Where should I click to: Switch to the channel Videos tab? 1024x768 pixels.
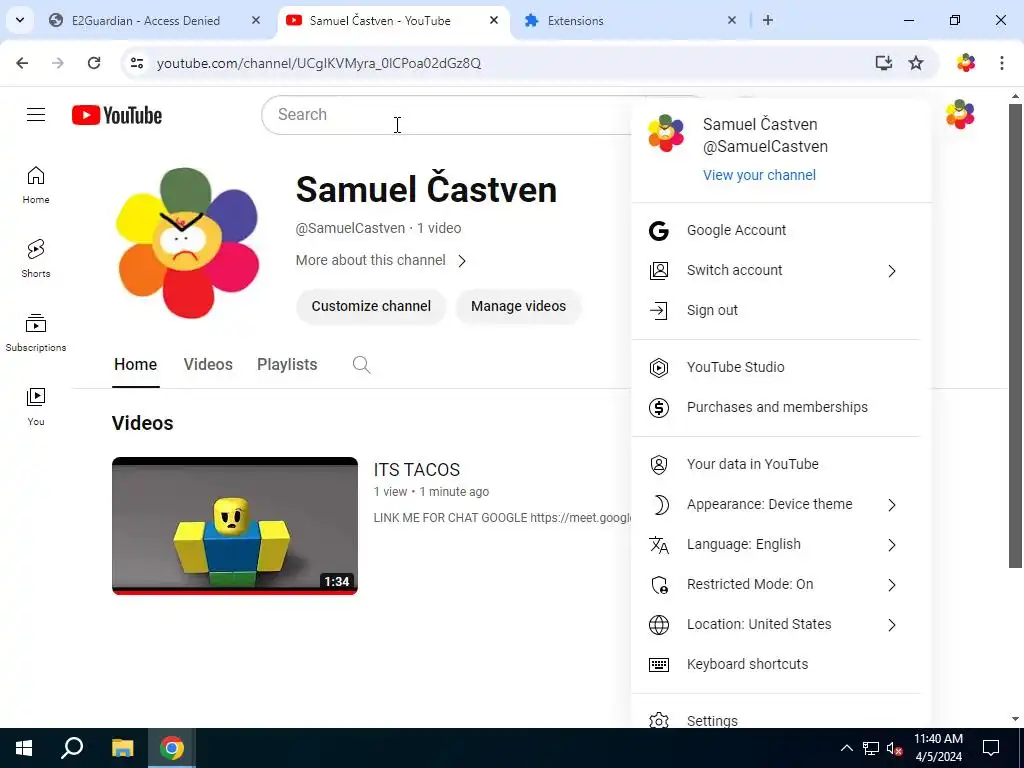[x=208, y=364]
